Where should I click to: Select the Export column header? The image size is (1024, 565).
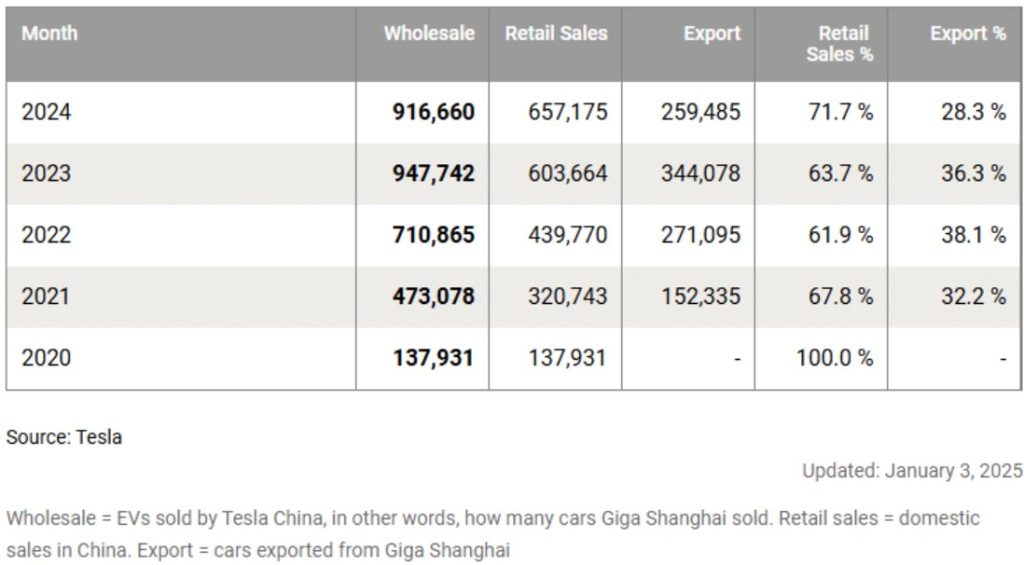712,33
